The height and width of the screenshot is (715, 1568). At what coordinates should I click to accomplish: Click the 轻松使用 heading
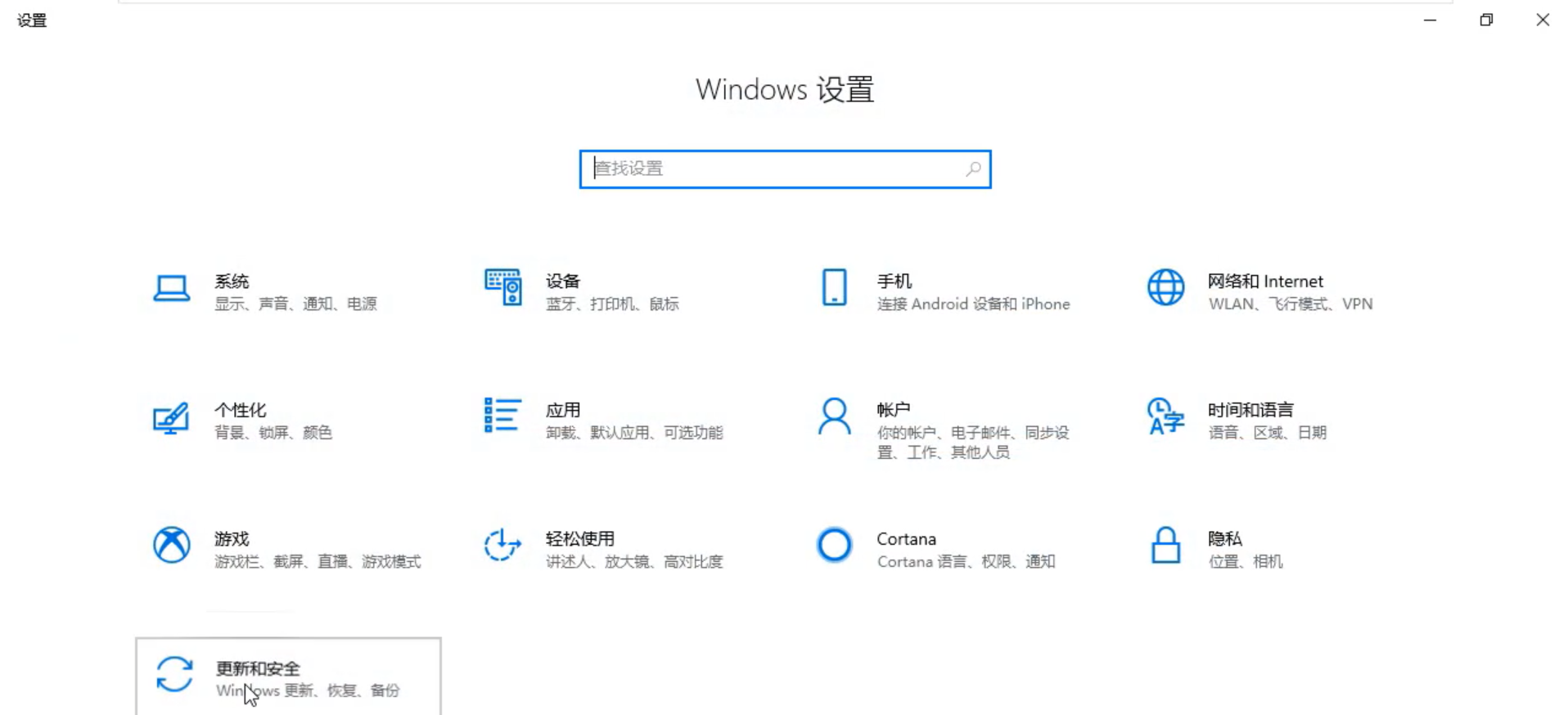[x=580, y=539]
